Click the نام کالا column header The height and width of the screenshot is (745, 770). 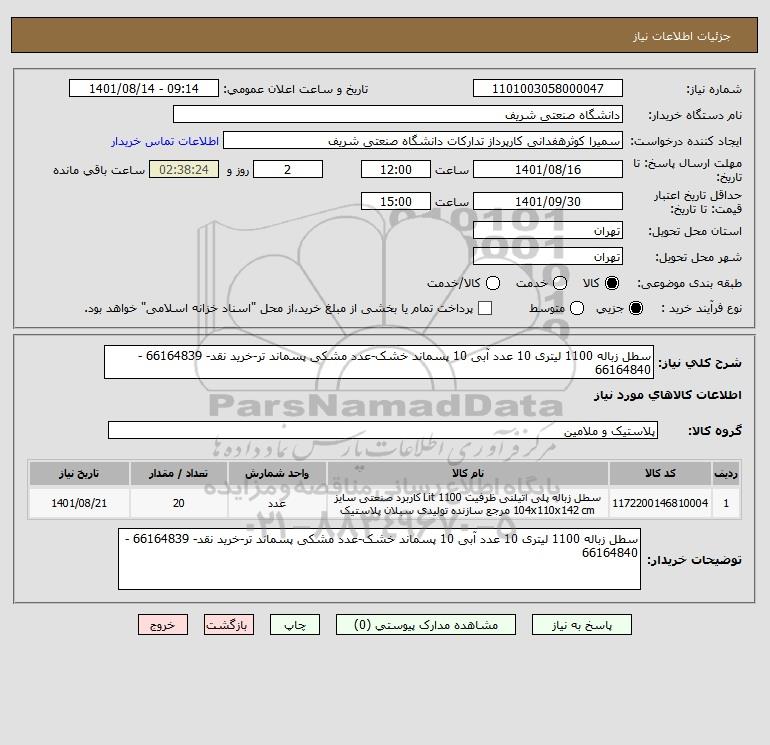(x=468, y=473)
